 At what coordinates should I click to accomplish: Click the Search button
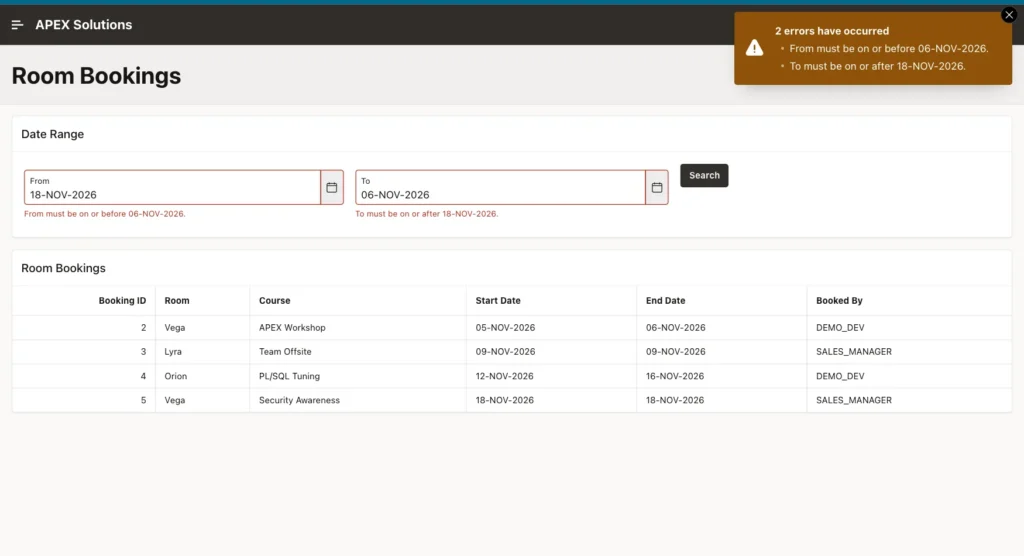704,175
